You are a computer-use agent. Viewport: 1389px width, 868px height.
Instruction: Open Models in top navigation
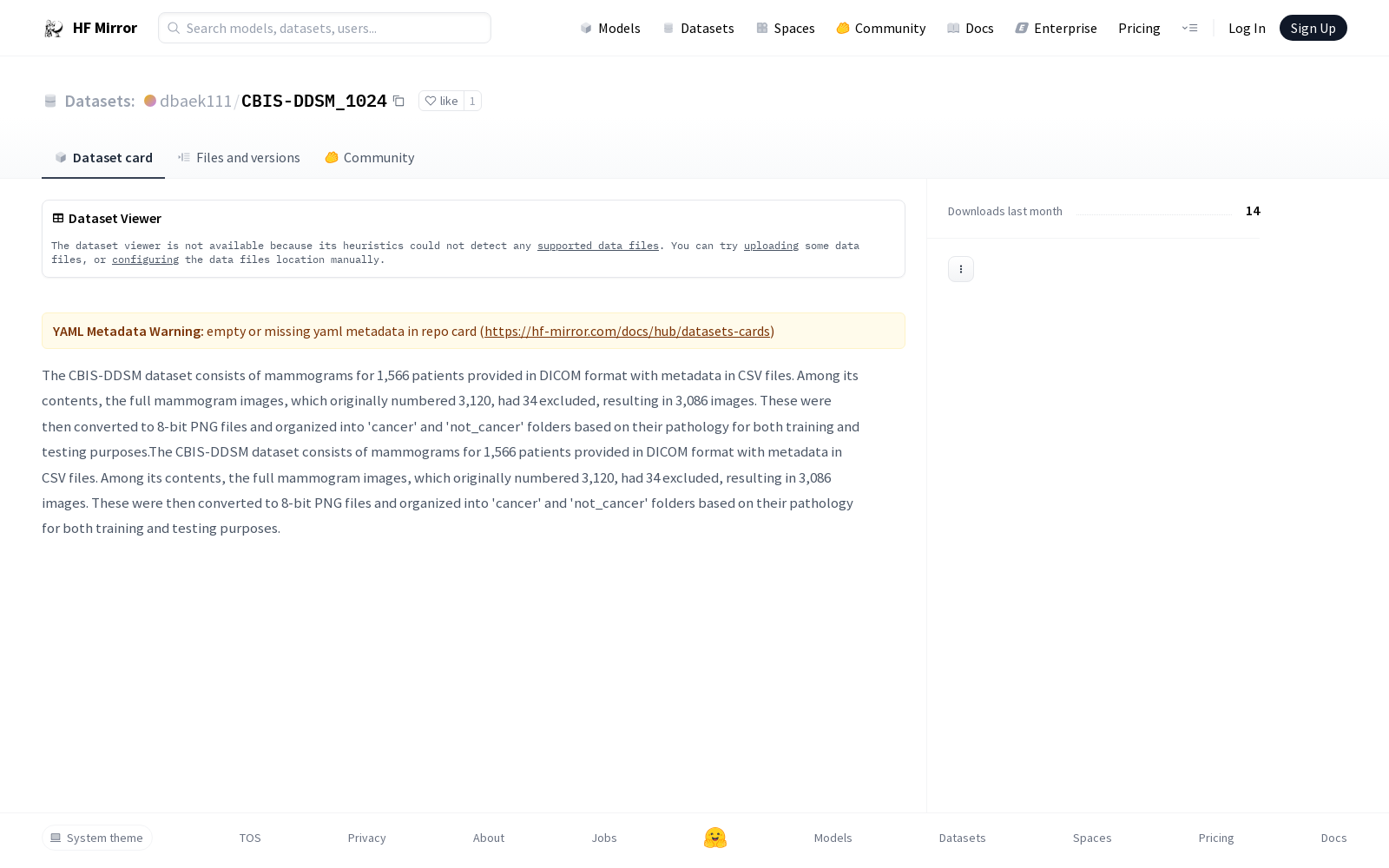coord(610,28)
